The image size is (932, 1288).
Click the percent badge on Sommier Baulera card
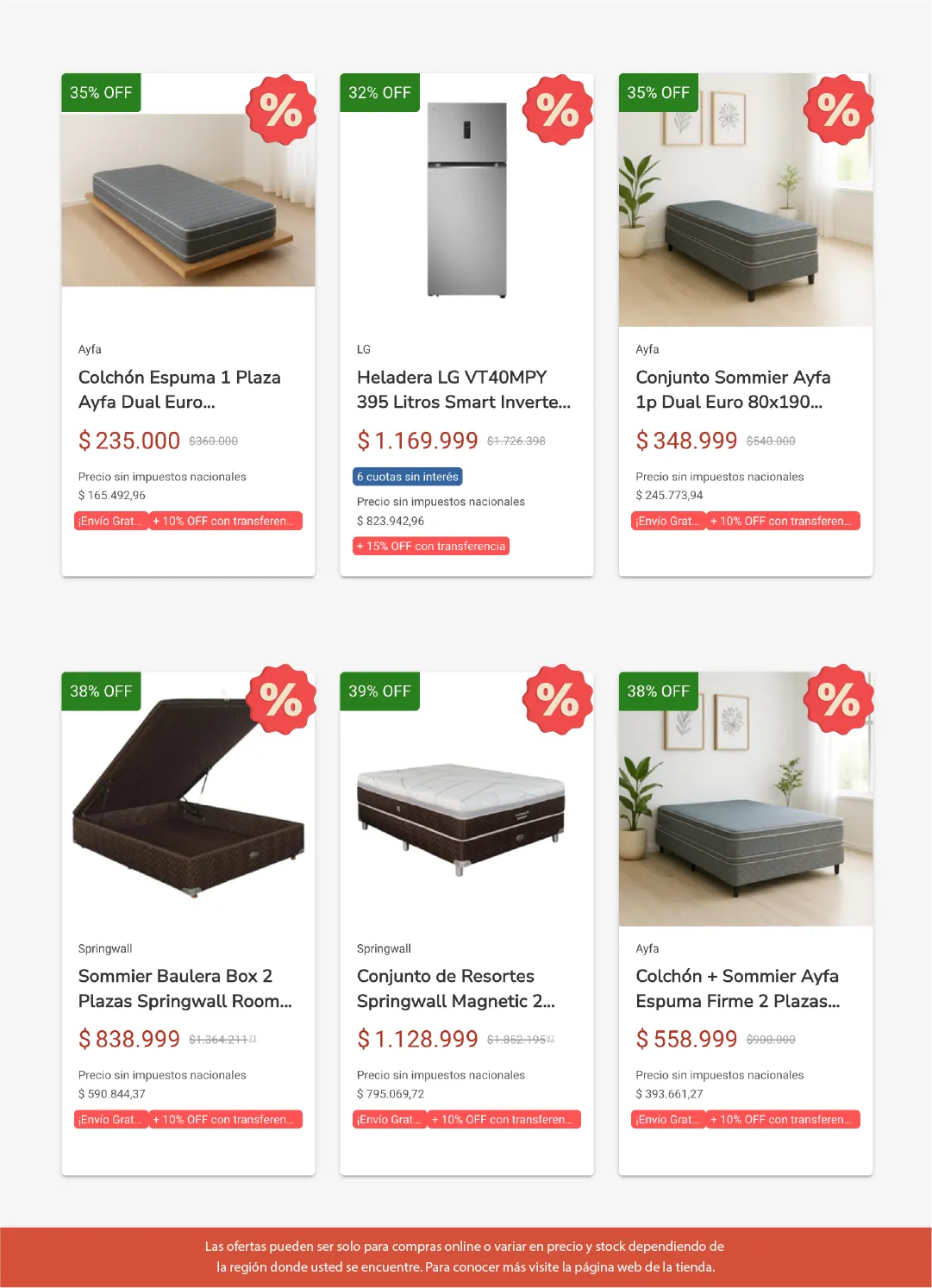point(281,699)
